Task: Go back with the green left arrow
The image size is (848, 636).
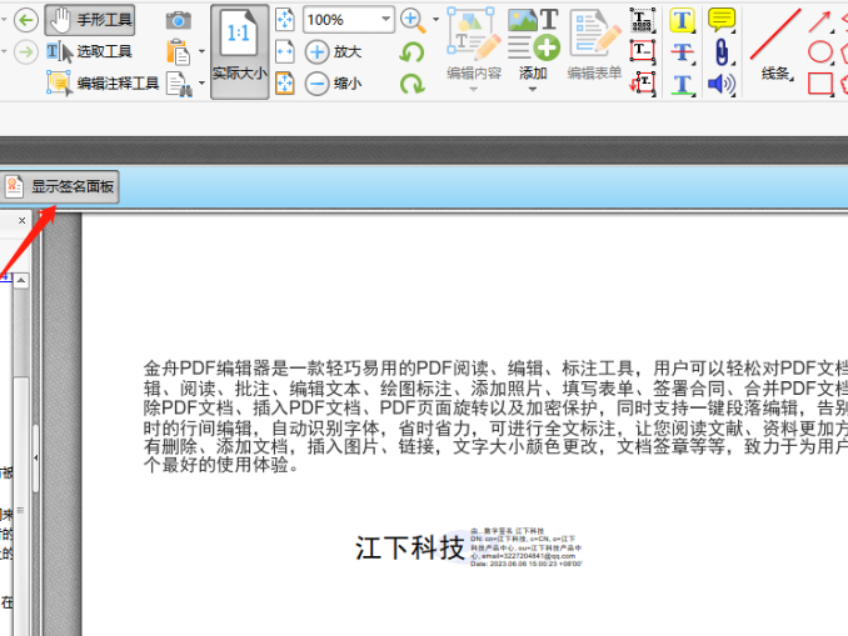Action: coord(25,21)
